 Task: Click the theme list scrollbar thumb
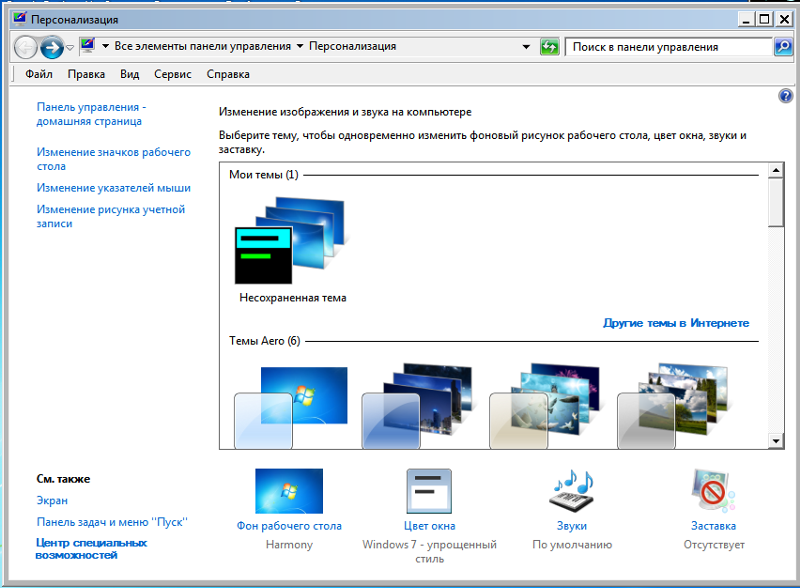776,202
